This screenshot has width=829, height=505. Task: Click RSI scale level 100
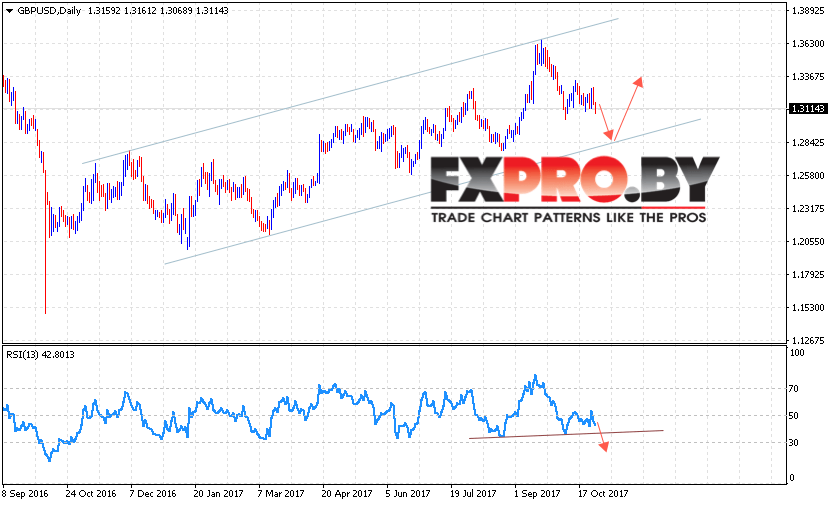[x=797, y=353]
